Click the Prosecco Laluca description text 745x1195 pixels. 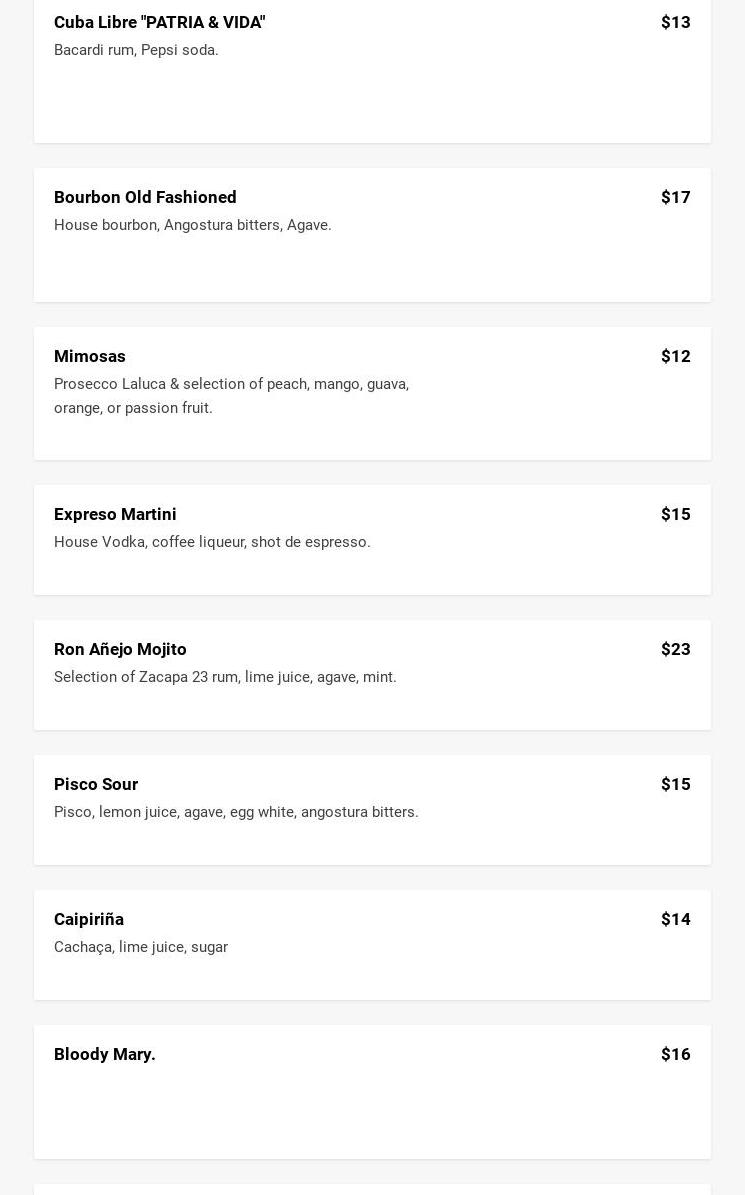coord(231,396)
